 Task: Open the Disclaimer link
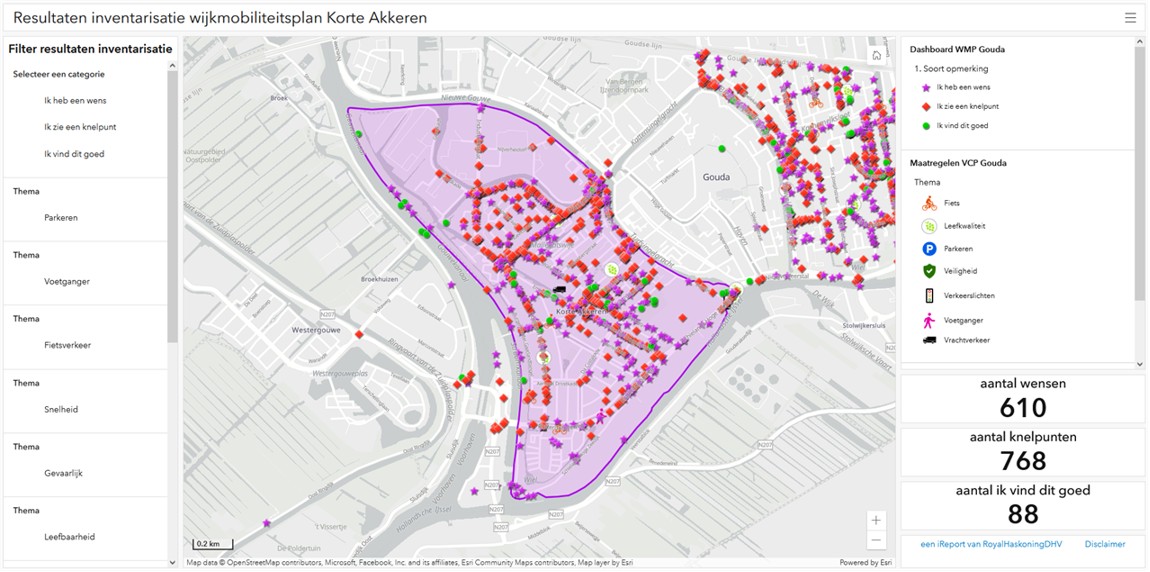coord(1105,544)
